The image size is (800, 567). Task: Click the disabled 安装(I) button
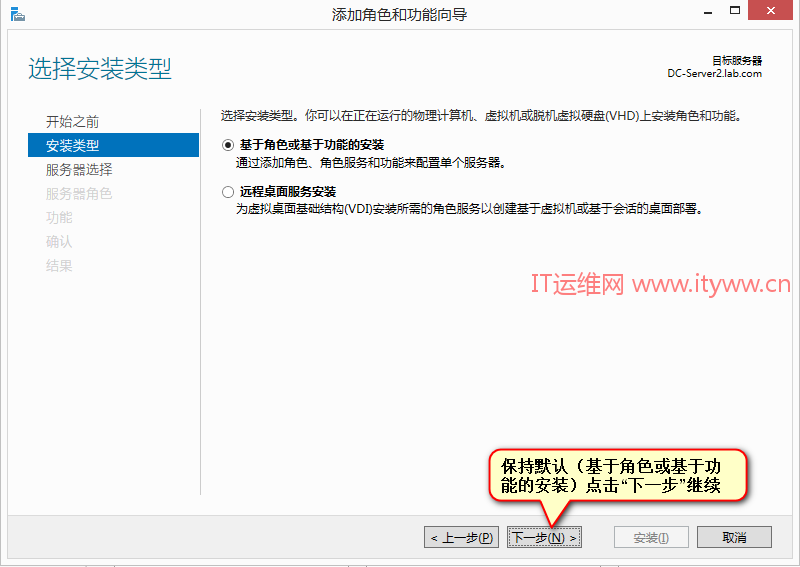pyautogui.click(x=651, y=537)
